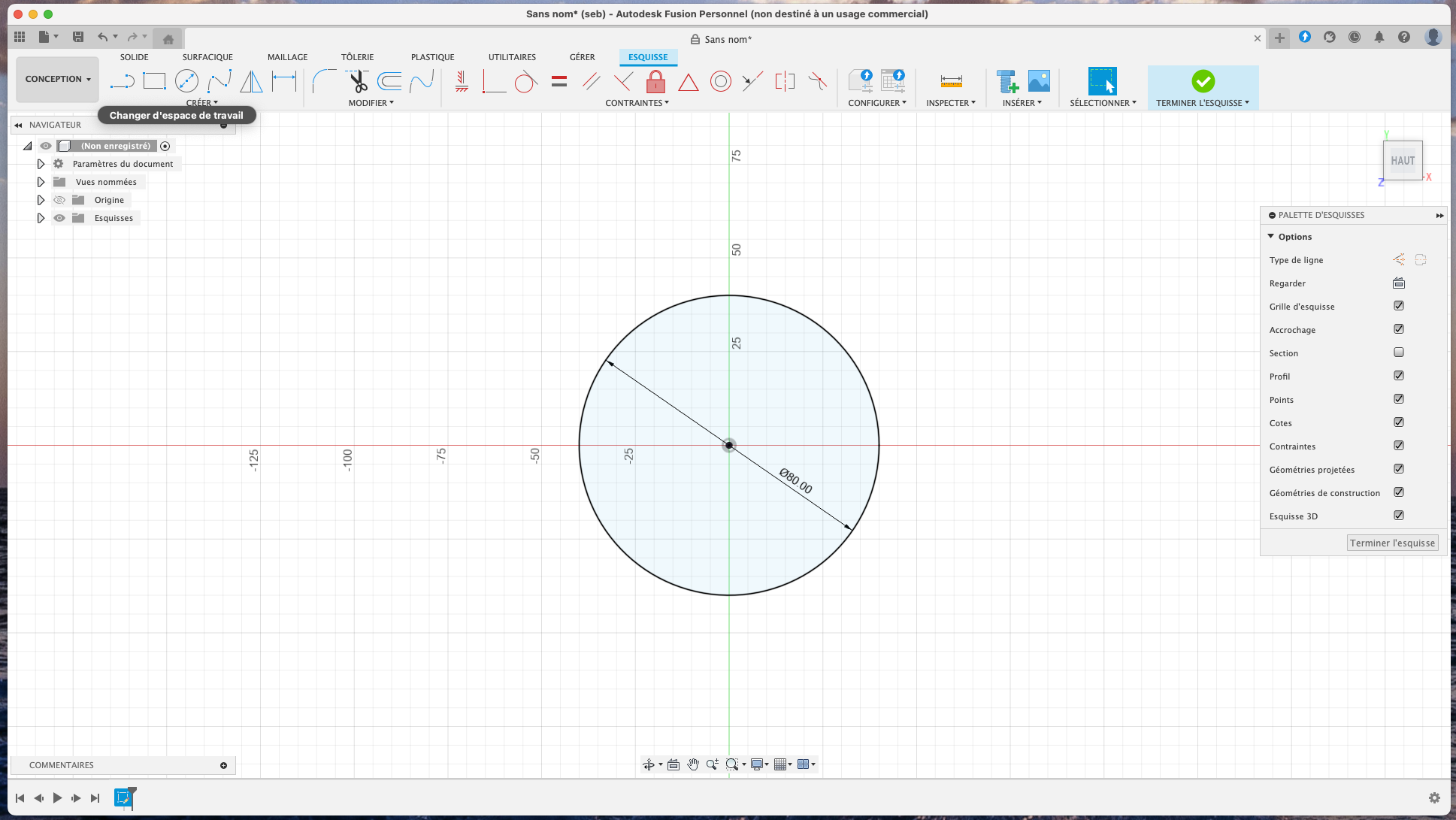1456x820 pixels.
Task: Select the Rectangle sketch tool
Action: tap(154, 81)
